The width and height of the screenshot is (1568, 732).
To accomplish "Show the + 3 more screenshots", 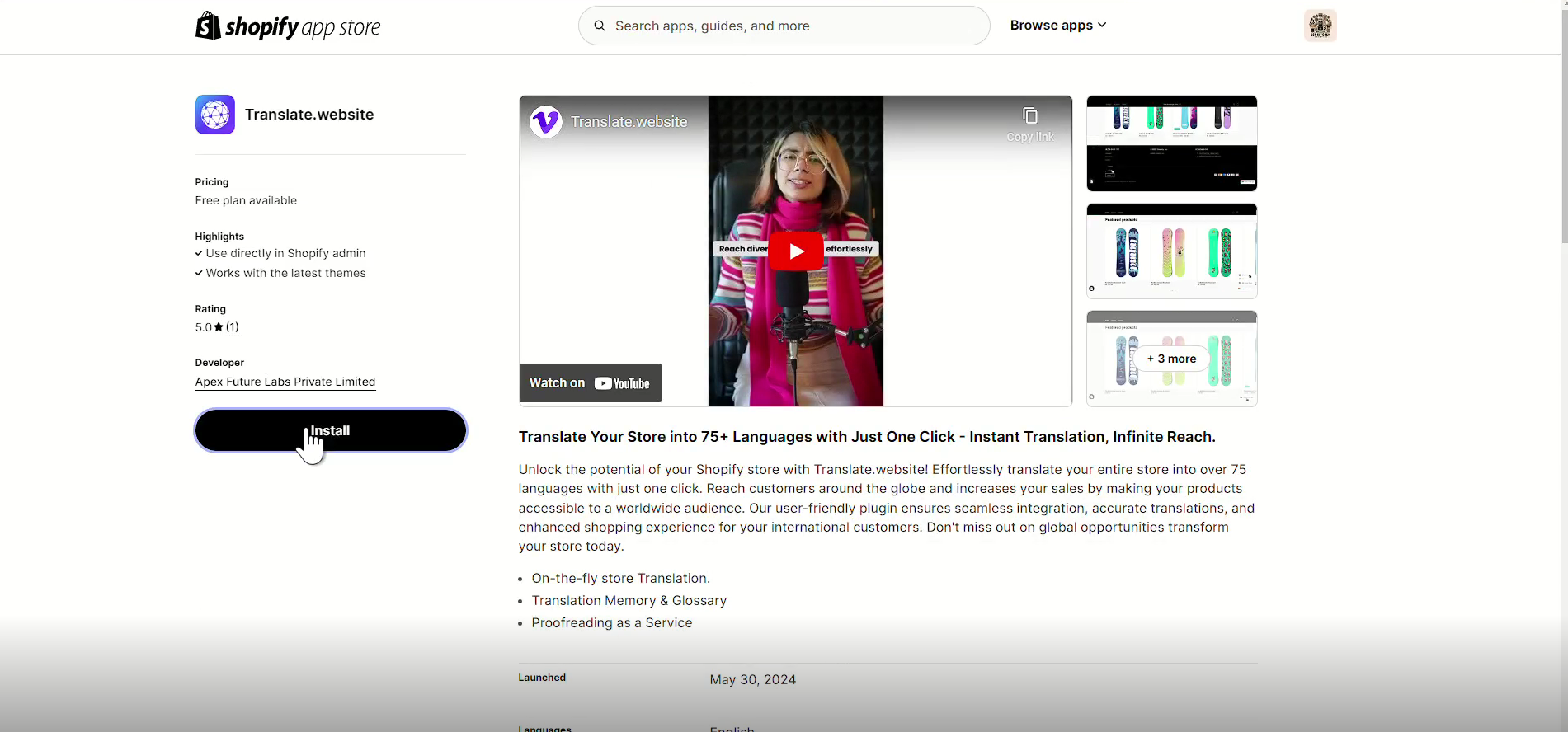I will click(x=1172, y=359).
